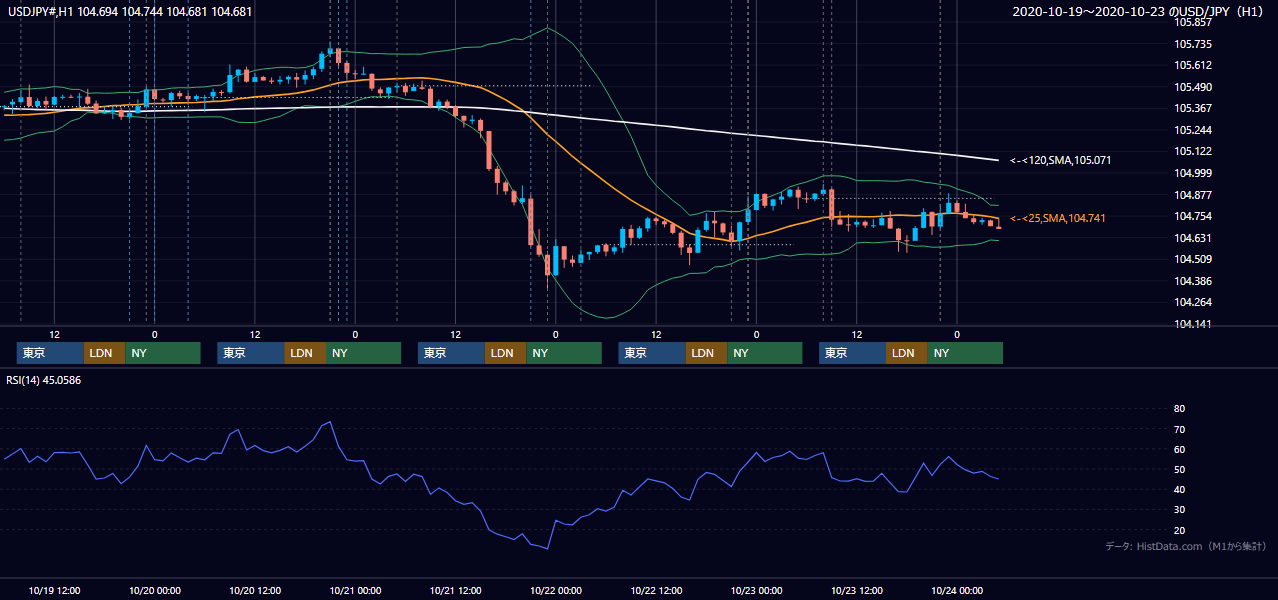Click price axis value 104.999
Viewport: 1278px width, 600px height.
tap(1193, 173)
